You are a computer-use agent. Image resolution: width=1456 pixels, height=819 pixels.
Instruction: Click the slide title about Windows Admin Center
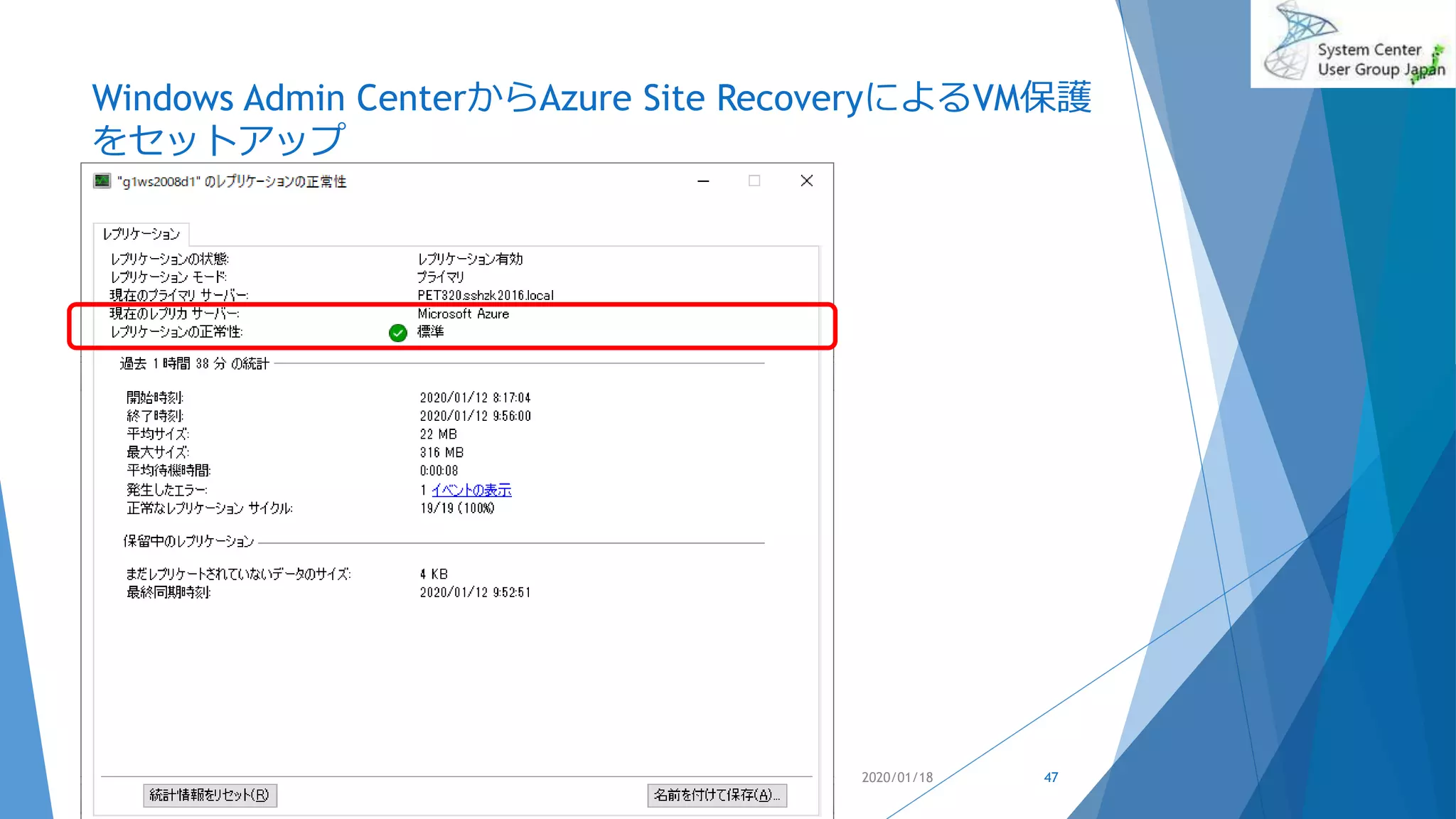[591, 118]
